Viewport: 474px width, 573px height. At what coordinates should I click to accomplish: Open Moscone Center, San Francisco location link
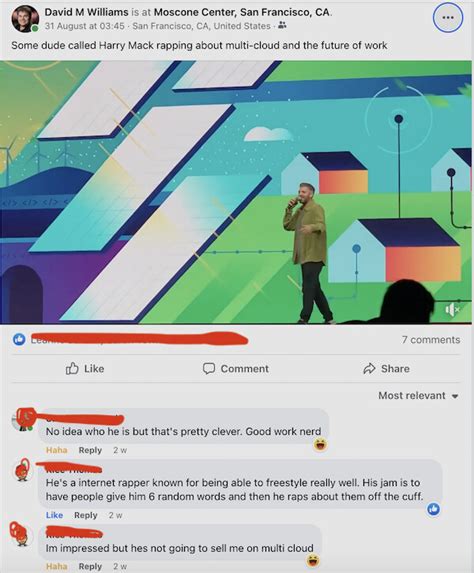[242, 12]
